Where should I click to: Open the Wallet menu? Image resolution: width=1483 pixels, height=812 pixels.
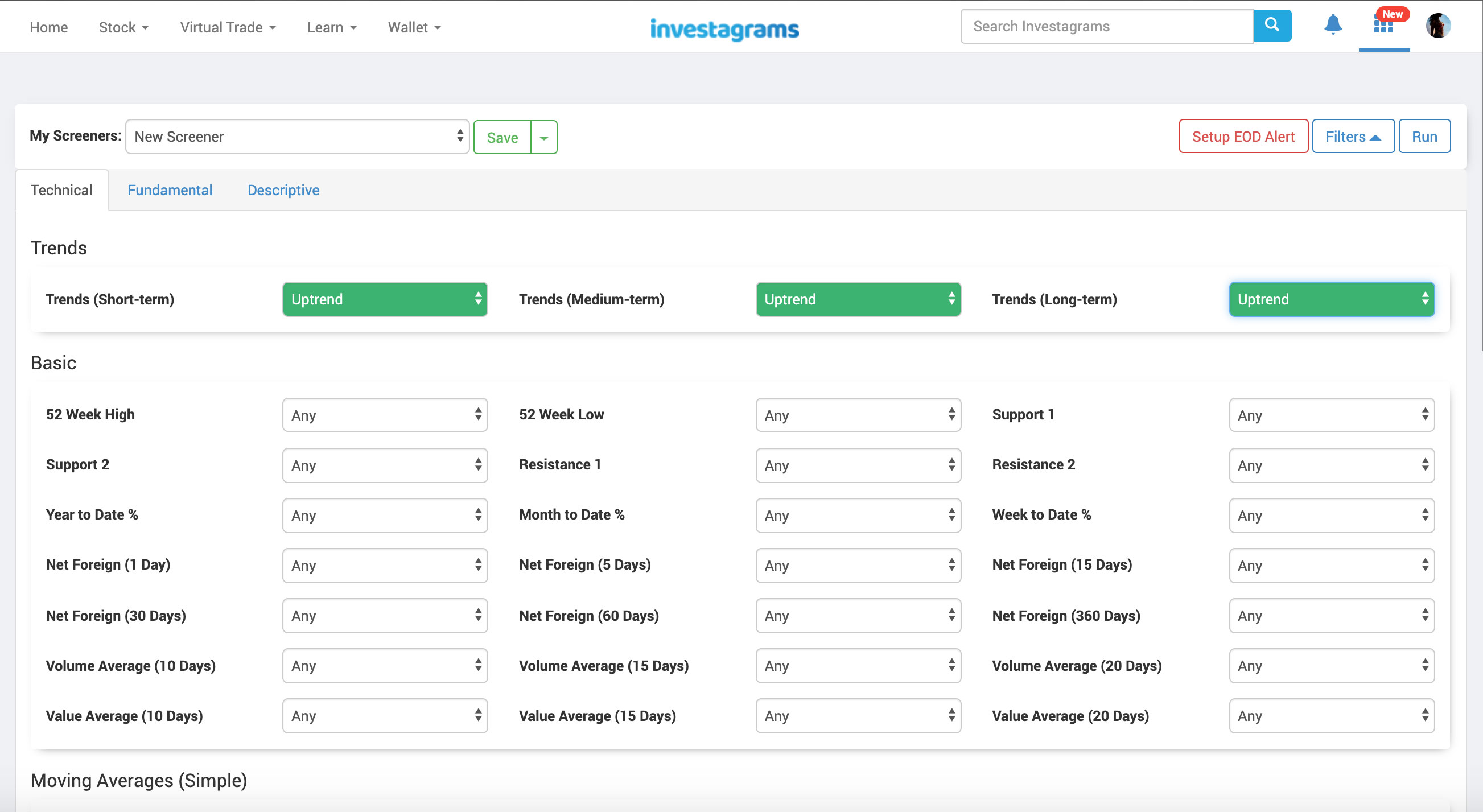coord(414,27)
